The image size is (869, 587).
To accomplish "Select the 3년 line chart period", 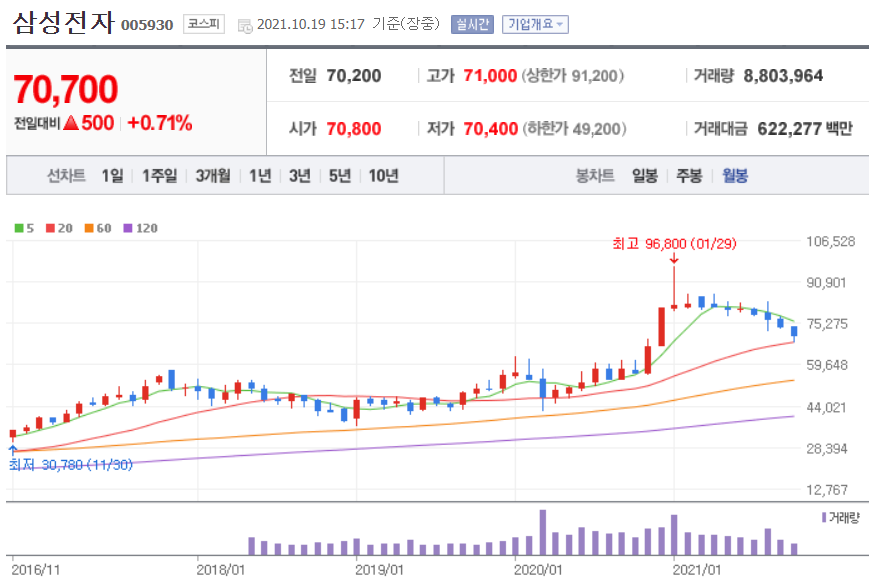I will coord(300,176).
